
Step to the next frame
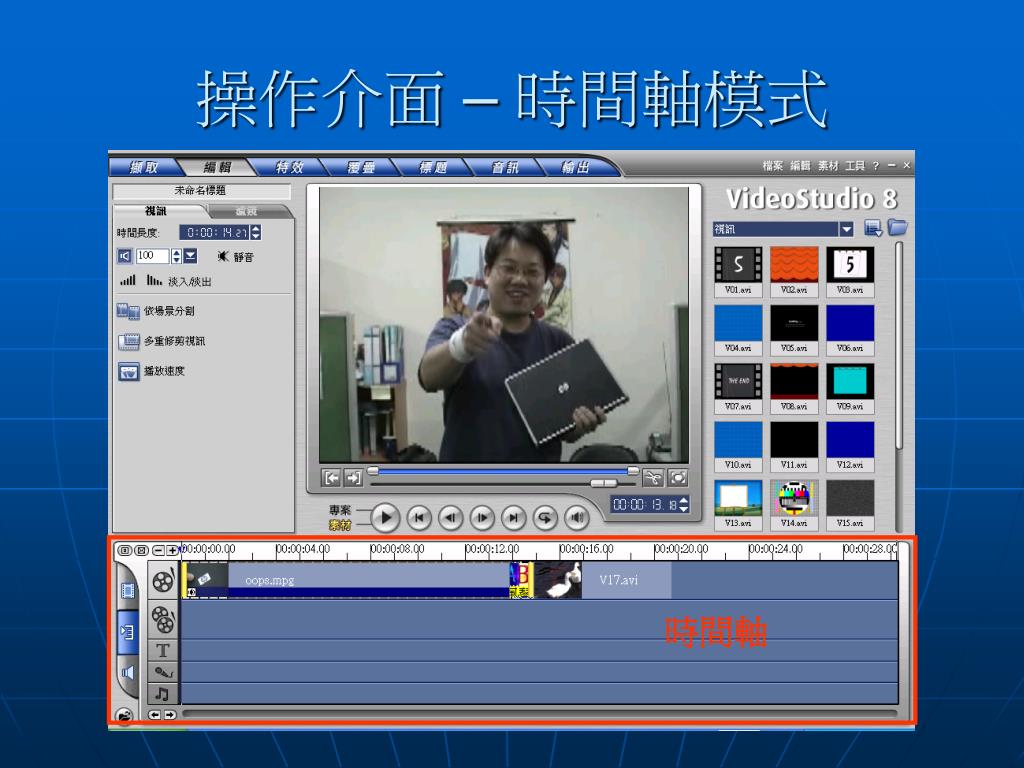482,518
